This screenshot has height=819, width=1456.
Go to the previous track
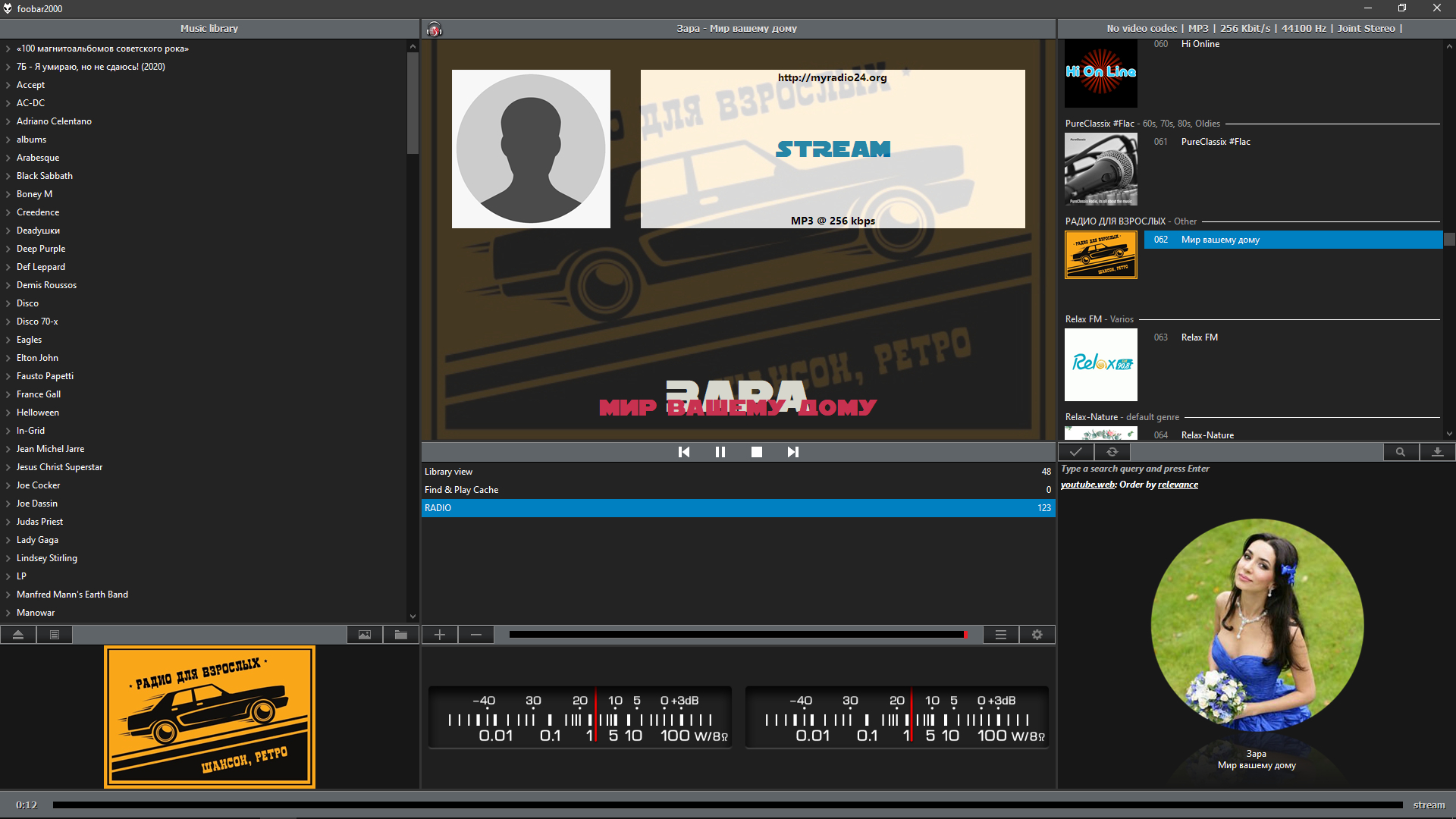coord(683,452)
